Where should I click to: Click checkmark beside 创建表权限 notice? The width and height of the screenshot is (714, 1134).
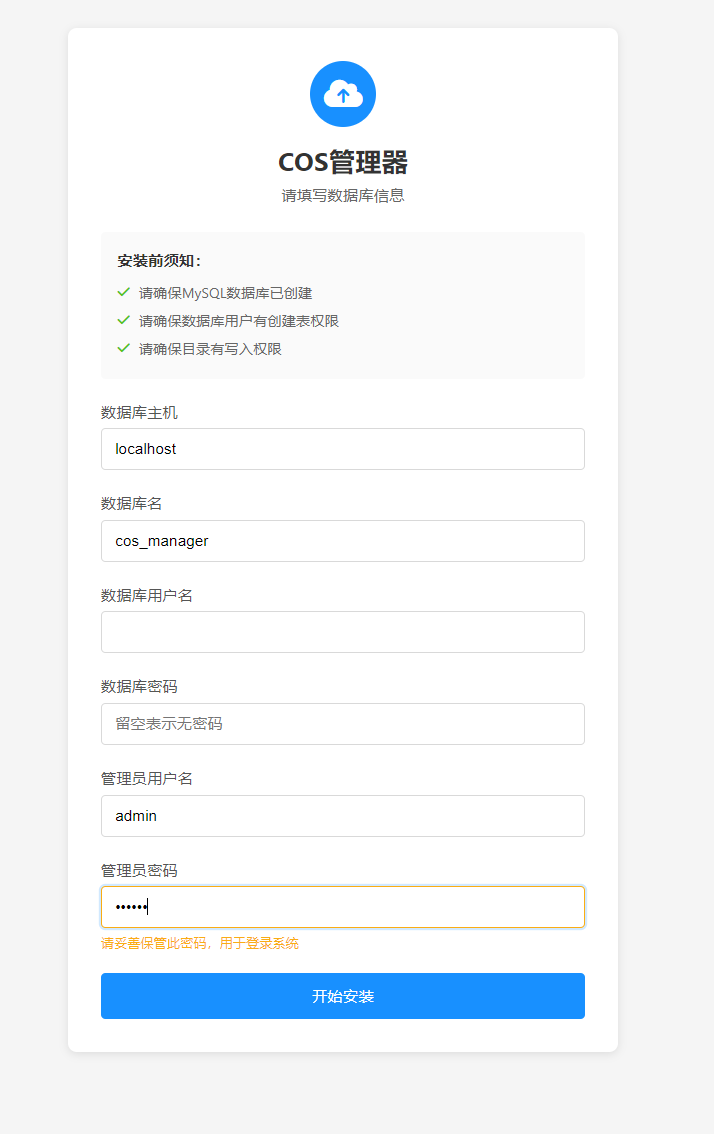[x=124, y=320]
